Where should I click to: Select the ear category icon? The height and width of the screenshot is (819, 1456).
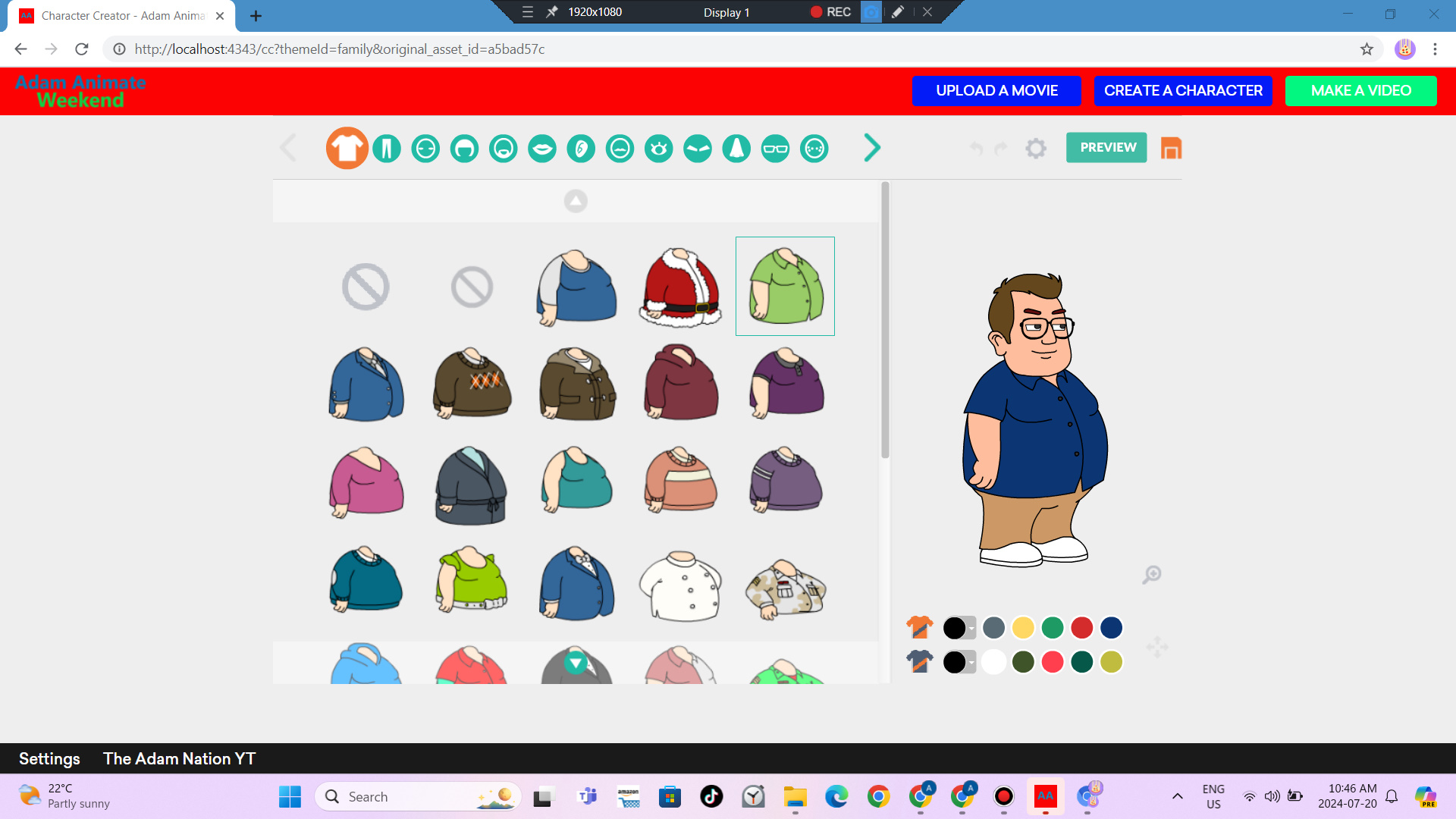(581, 149)
